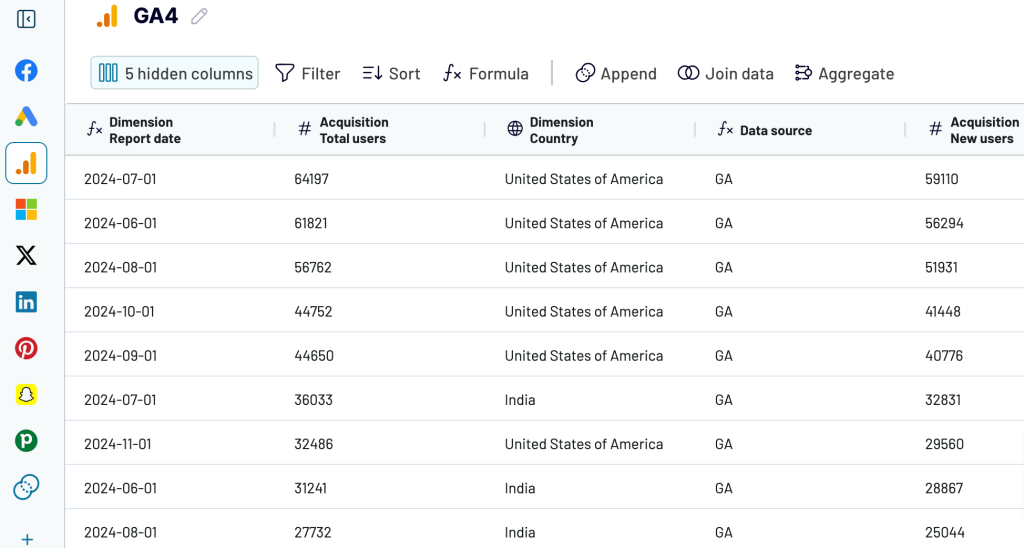Select the Pinterest sidebar icon
This screenshot has height=548, width=1024.
pyautogui.click(x=26, y=348)
